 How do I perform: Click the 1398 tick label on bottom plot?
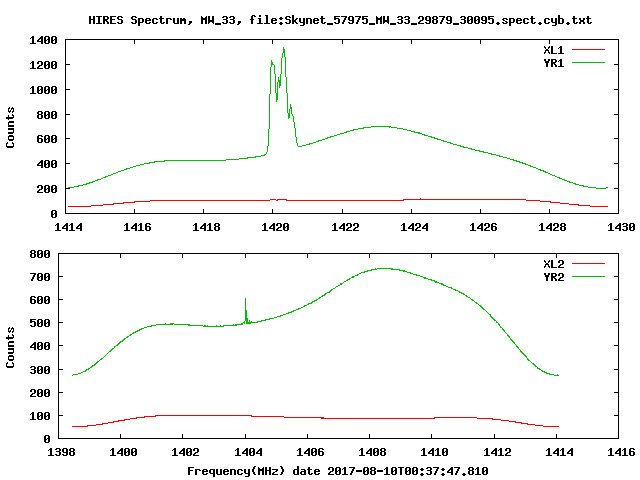61,452
